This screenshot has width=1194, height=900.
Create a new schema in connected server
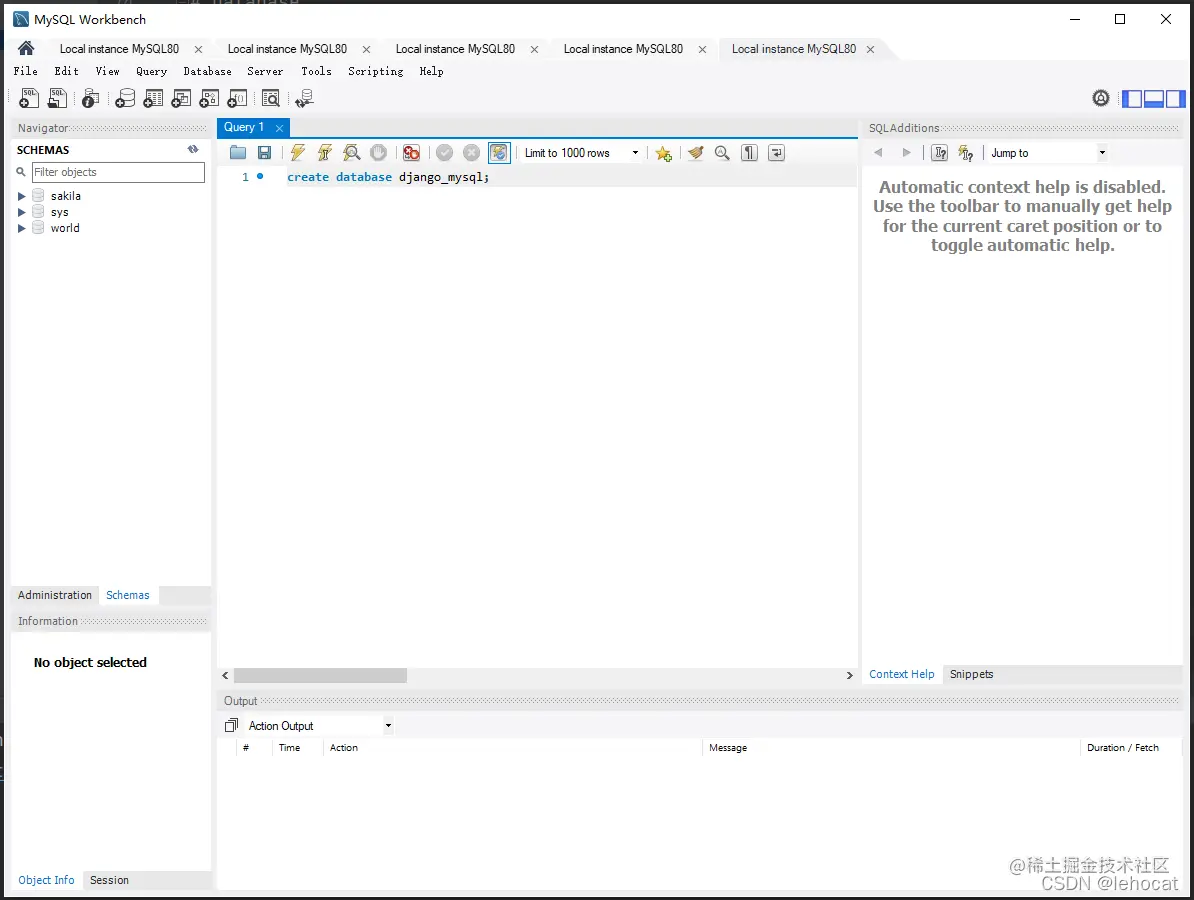point(125,98)
